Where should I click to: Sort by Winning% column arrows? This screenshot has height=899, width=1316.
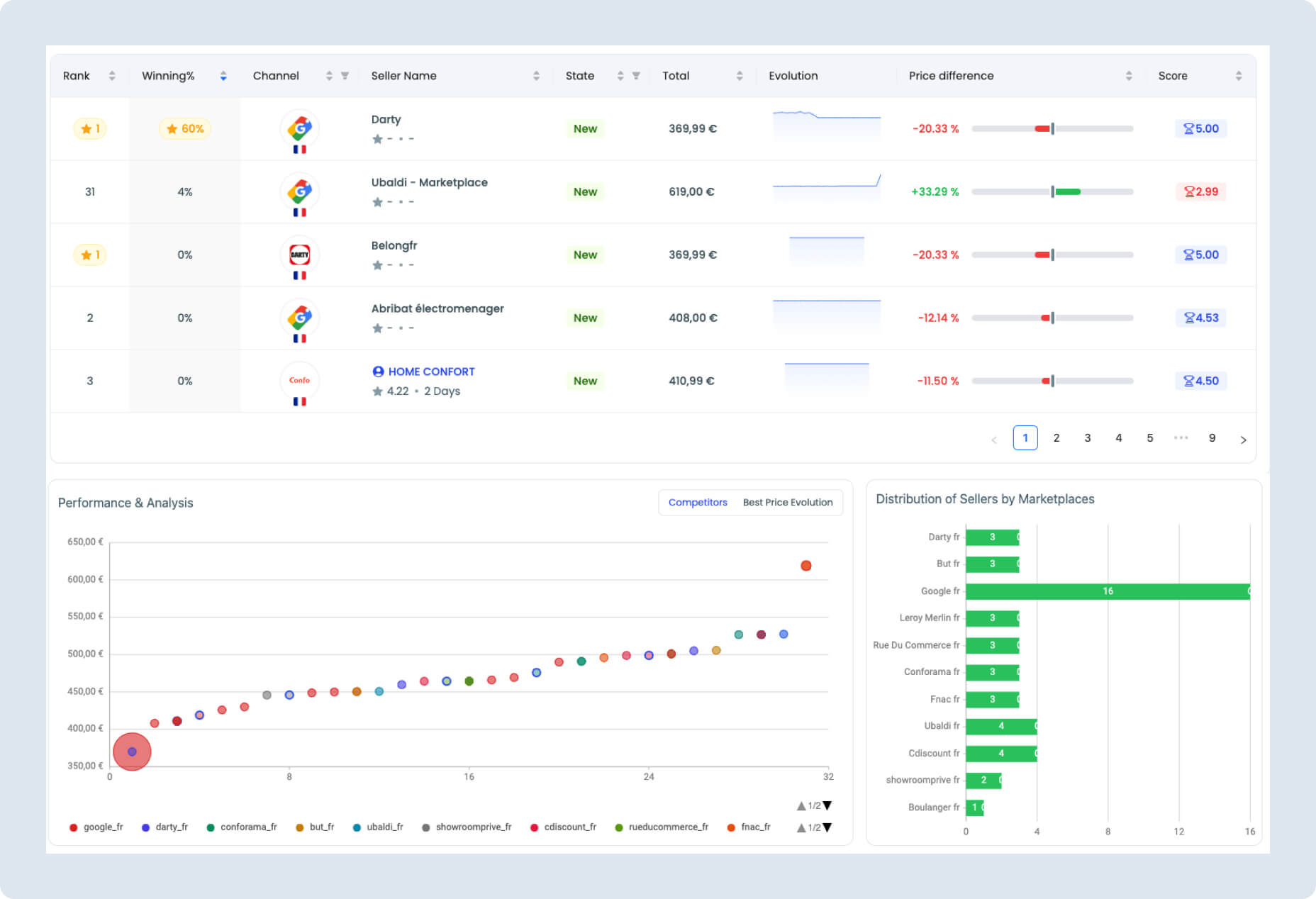(x=223, y=76)
